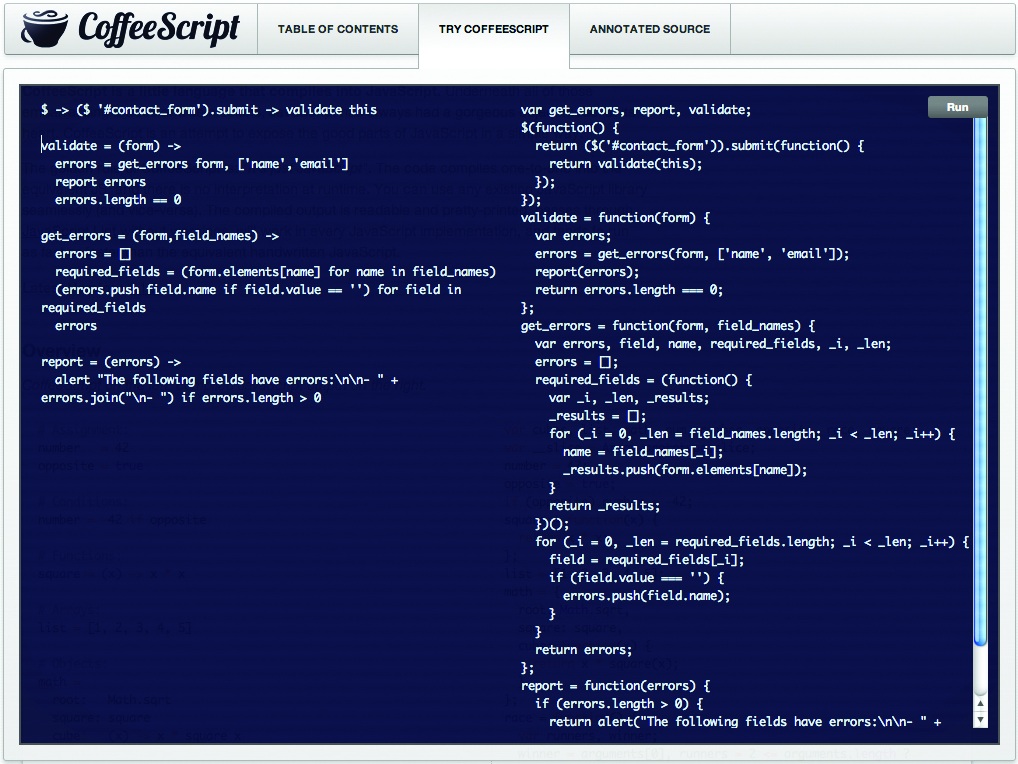This screenshot has width=1018, height=764.
Task: Select the Try CoffeeScript tab
Action: coord(493,29)
